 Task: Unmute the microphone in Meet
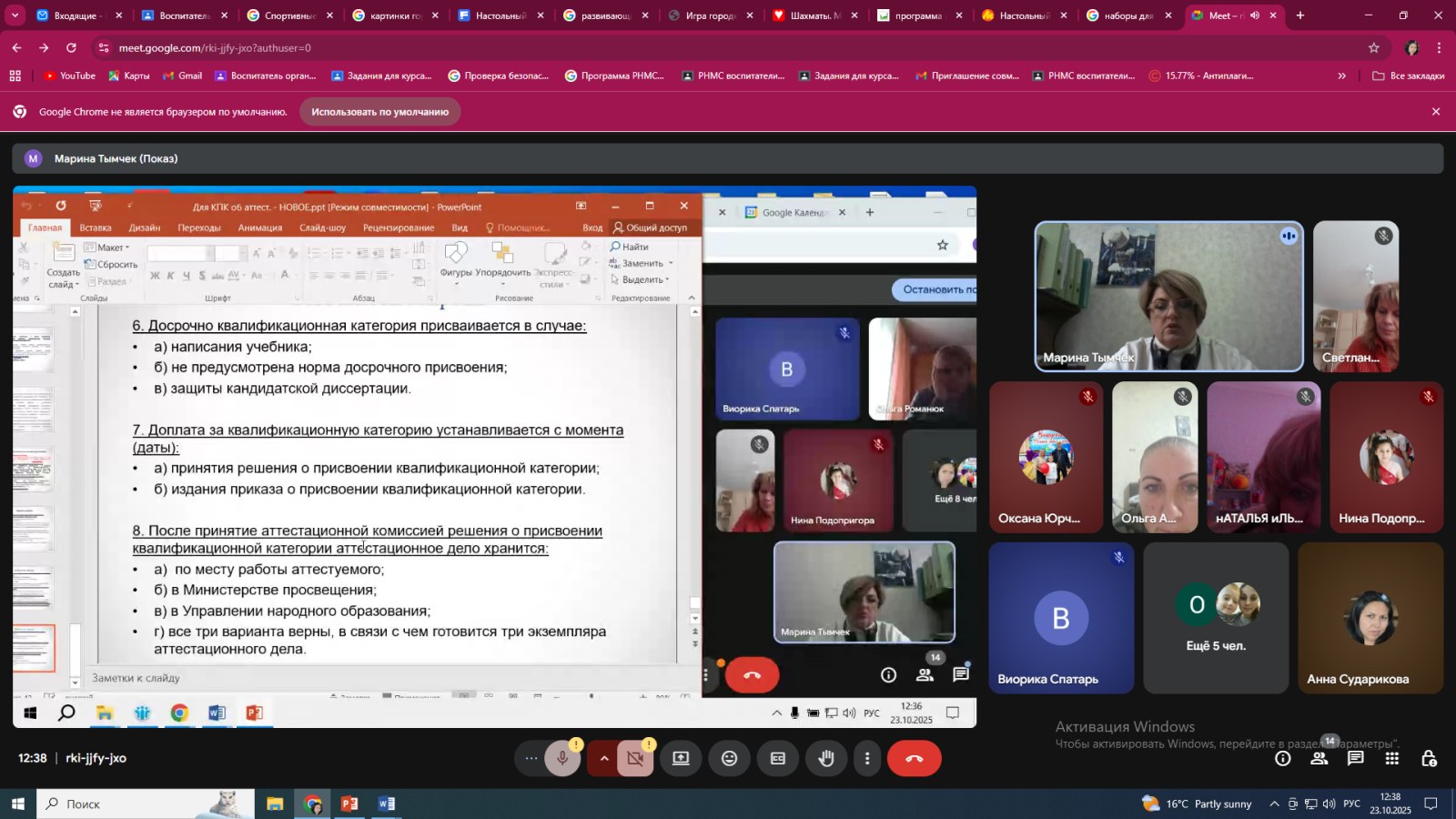tap(562, 759)
